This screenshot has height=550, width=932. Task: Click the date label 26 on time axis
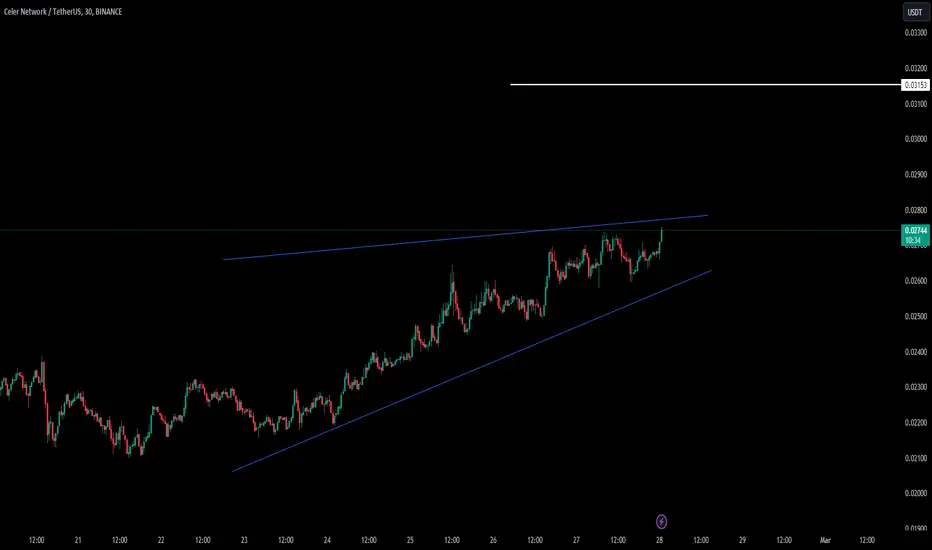pyautogui.click(x=493, y=540)
